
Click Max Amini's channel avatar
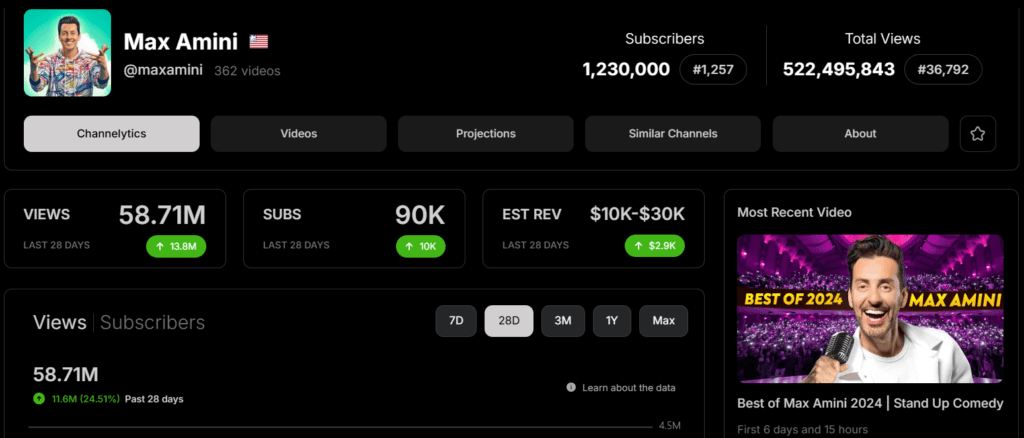67,53
